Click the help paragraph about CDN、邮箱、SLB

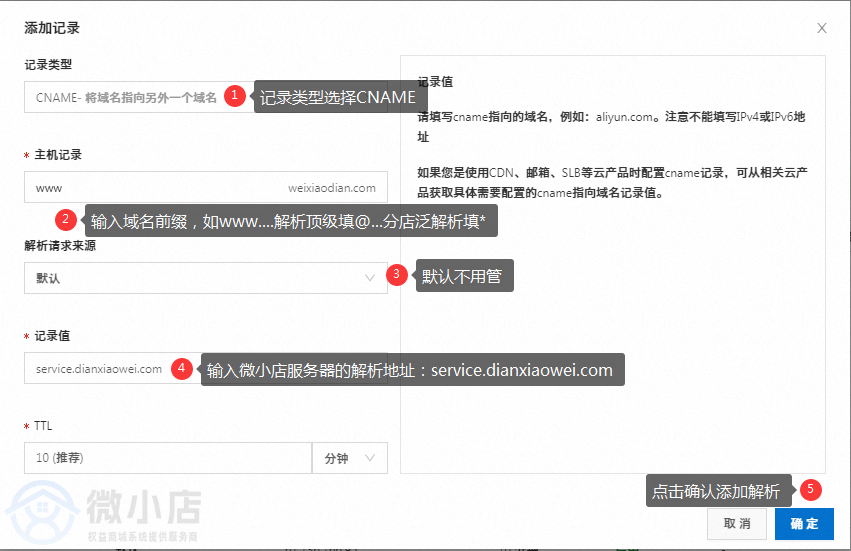pyautogui.click(x=612, y=182)
